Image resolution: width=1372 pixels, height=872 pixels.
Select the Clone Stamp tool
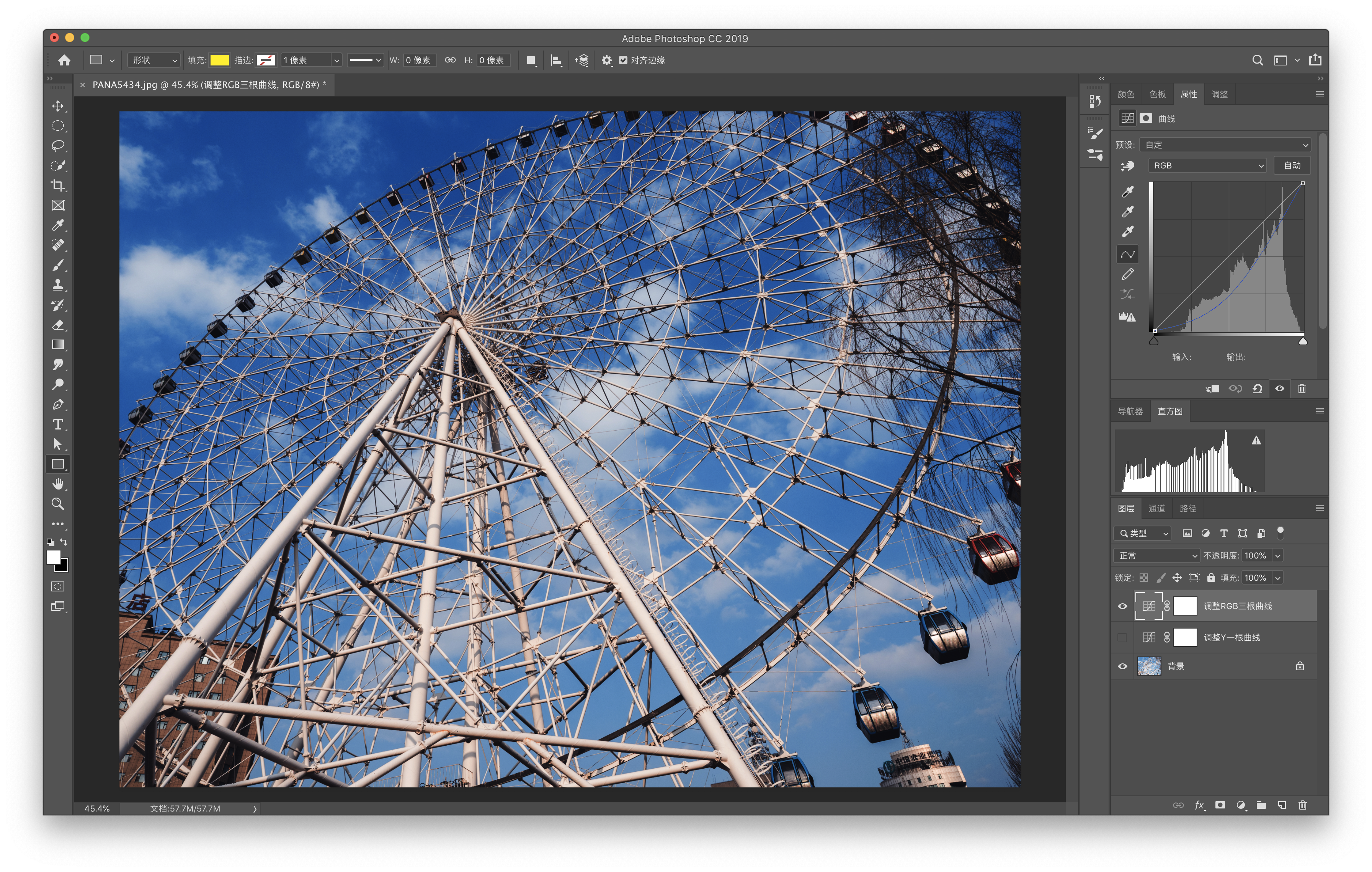[57, 285]
